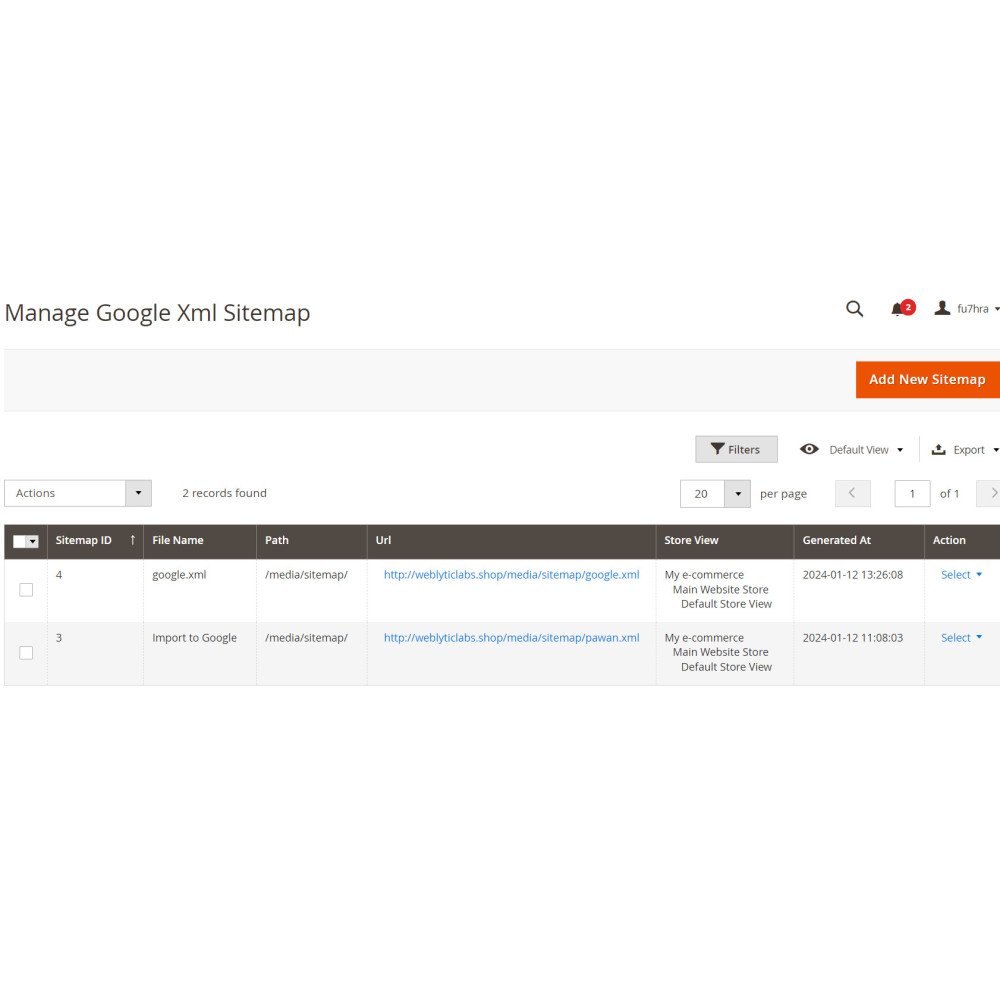Go to the next page arrow

coord(990,494)
